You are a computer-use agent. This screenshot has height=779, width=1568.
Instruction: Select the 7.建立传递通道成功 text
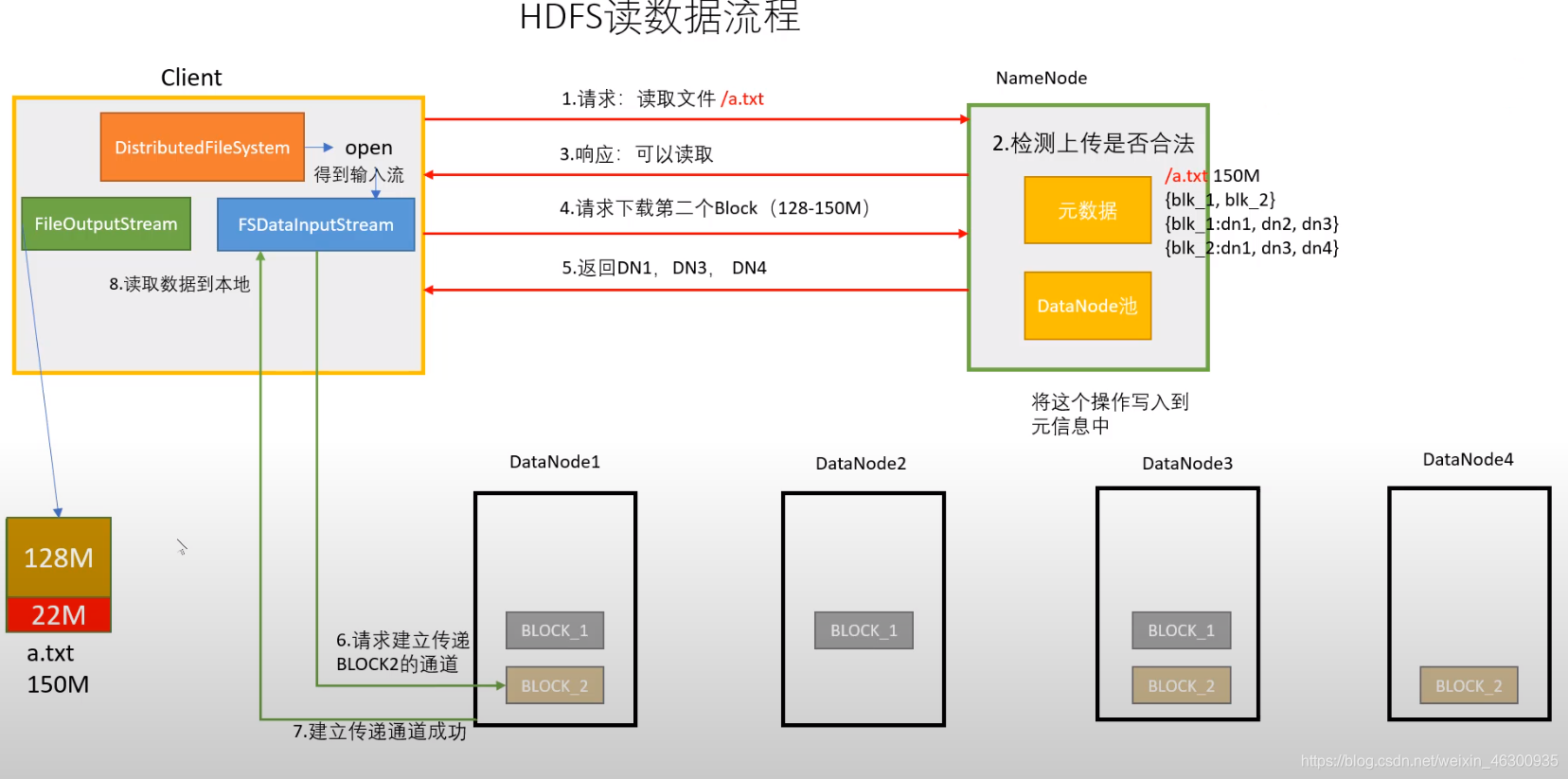(x=380, y=732)
